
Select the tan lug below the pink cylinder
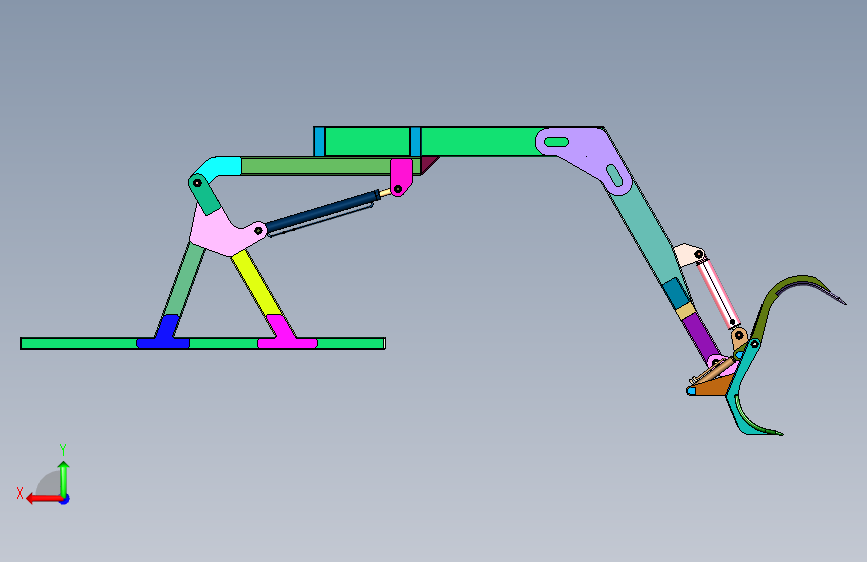(x=739, y=338)
